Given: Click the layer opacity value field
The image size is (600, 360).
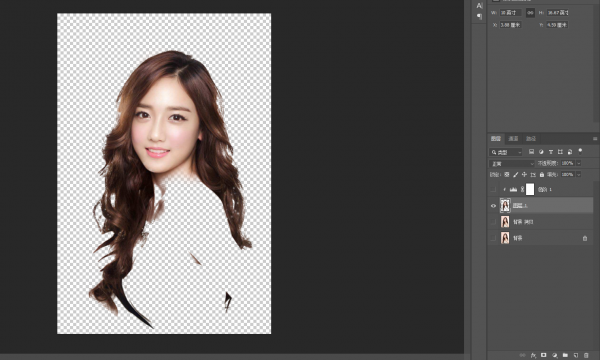Looking at the screenshot, I should [568, 163].
